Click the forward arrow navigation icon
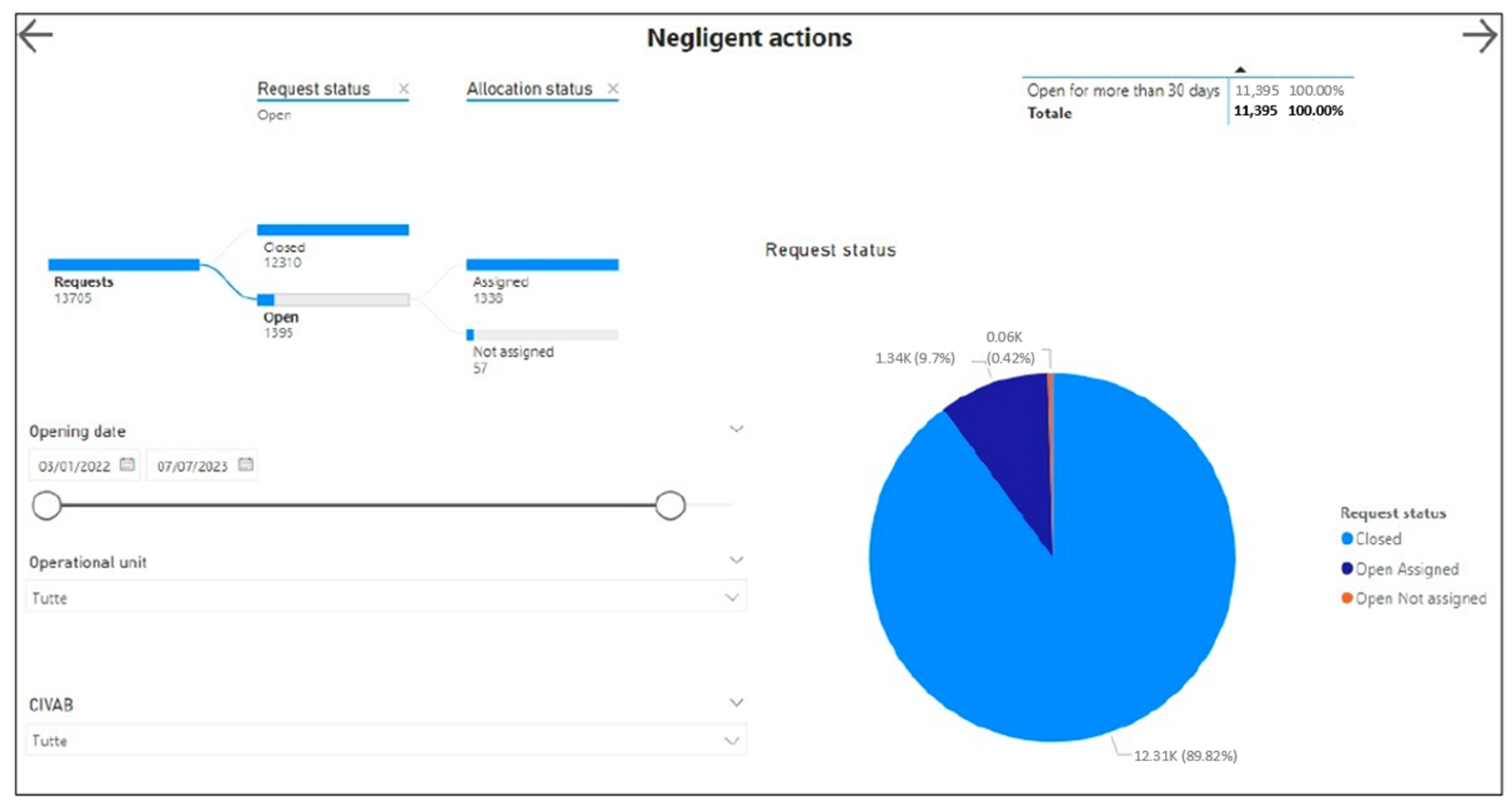 coord(1479,36)
